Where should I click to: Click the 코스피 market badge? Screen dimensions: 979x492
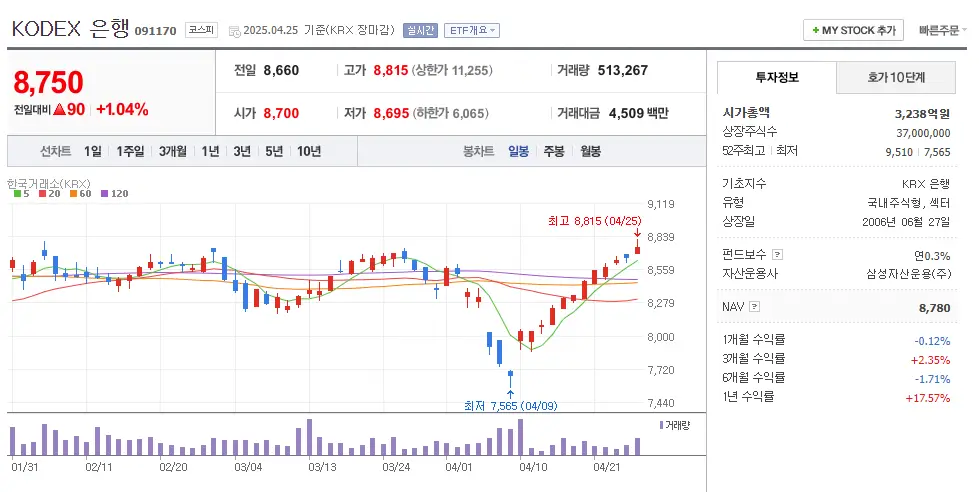pos(203,31)
